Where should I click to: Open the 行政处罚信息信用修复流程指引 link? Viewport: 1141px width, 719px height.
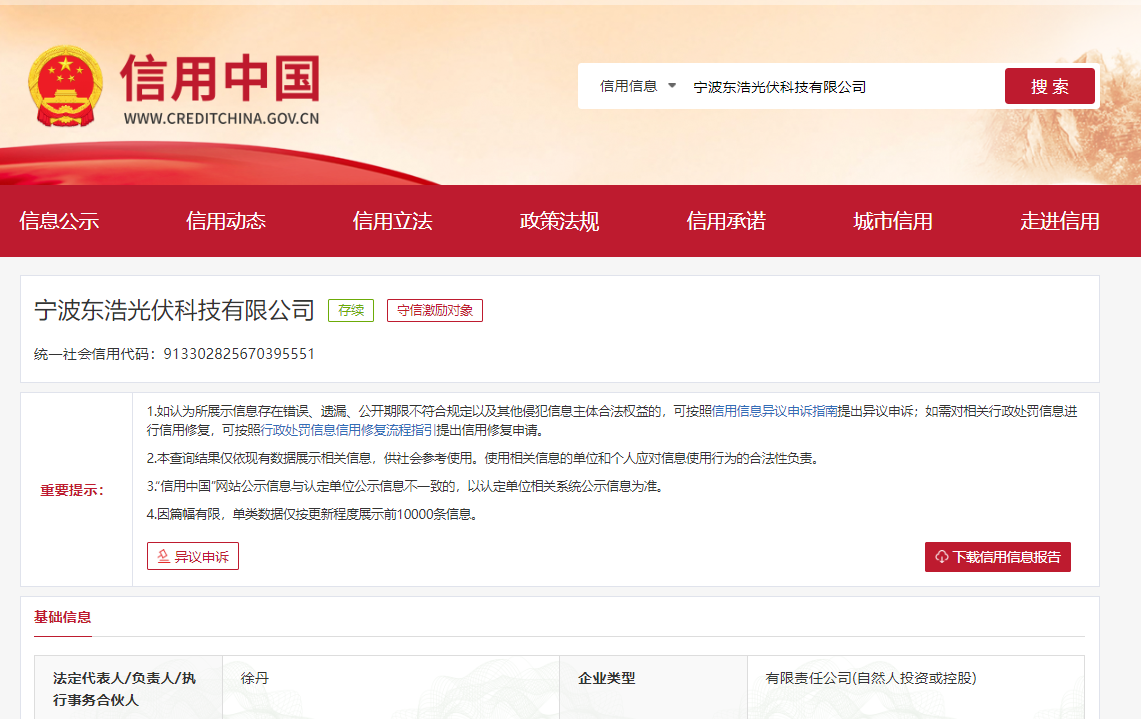coord(347,430)
